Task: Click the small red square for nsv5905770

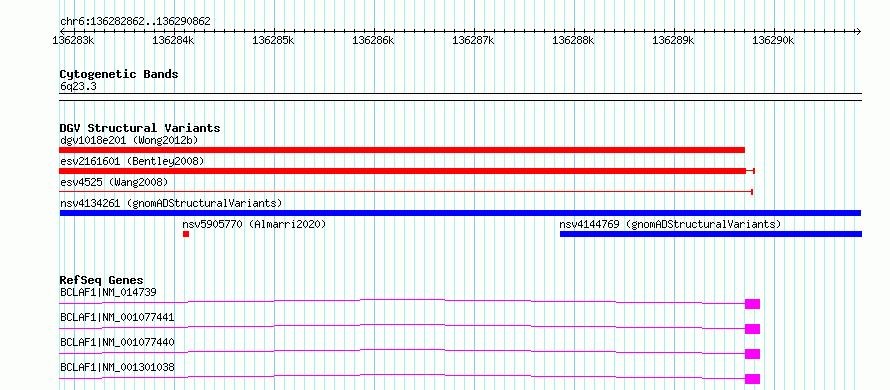Action: pos(186,234)
